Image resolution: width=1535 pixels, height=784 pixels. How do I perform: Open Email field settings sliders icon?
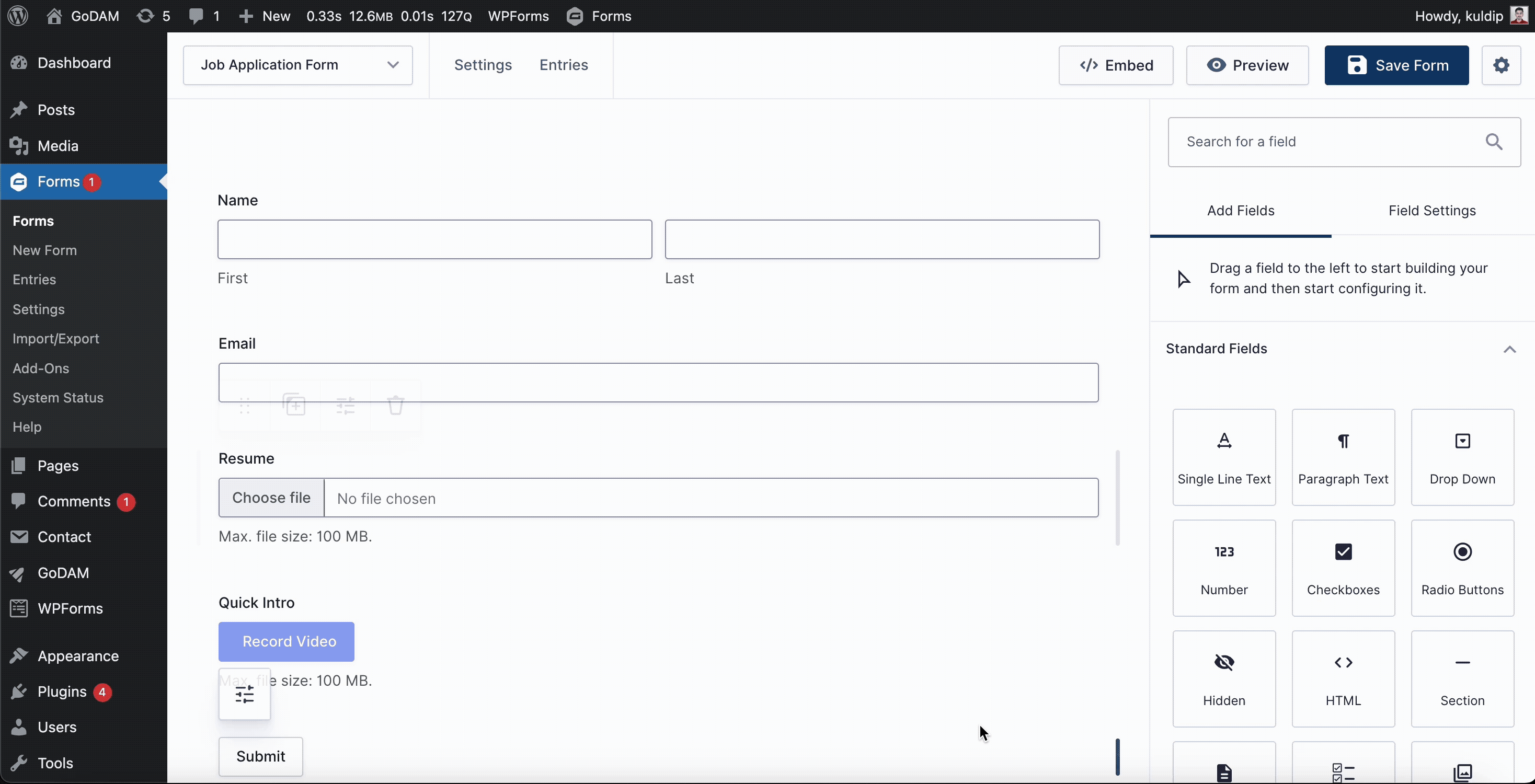(x=345, y=405)
